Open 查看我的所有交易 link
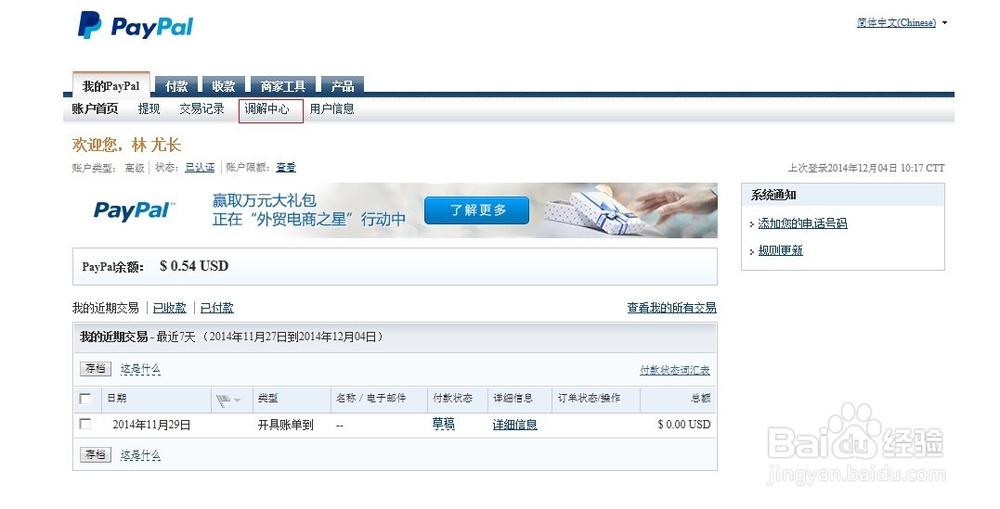This screenshot has height=509, width=1000. (672, 308)
